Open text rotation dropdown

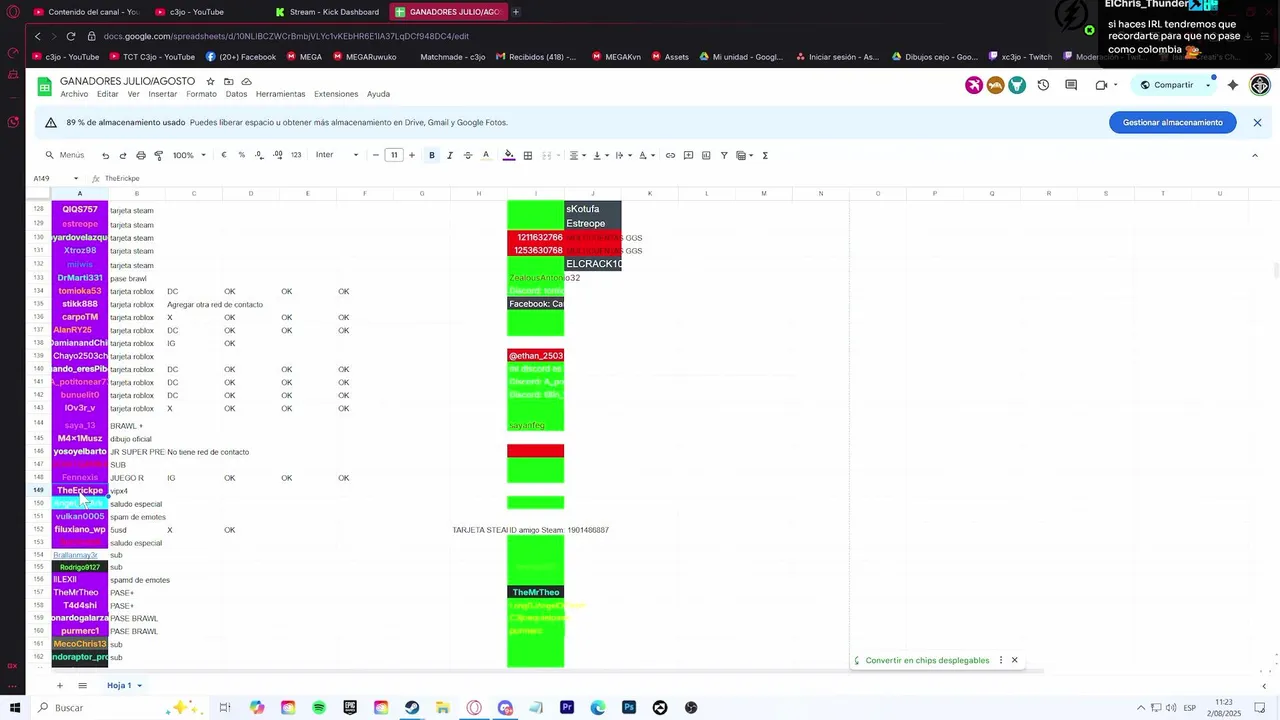click(646, 155)
